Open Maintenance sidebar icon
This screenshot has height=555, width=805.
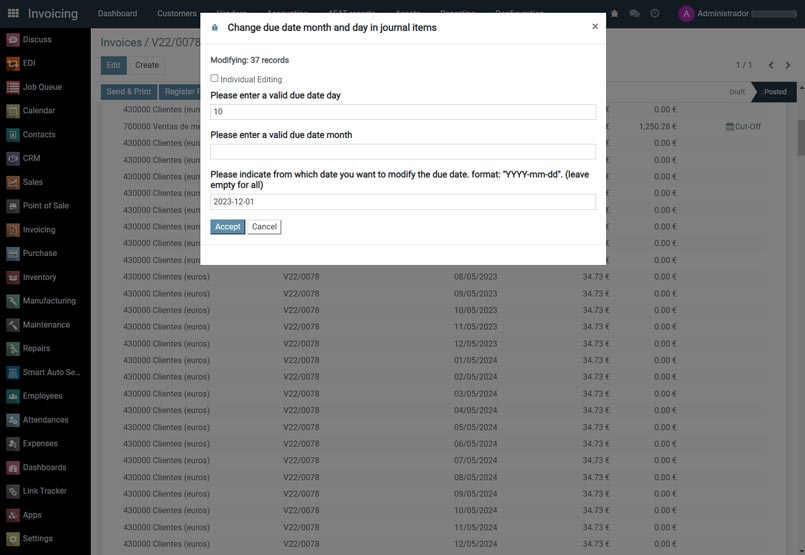(13, 324)
